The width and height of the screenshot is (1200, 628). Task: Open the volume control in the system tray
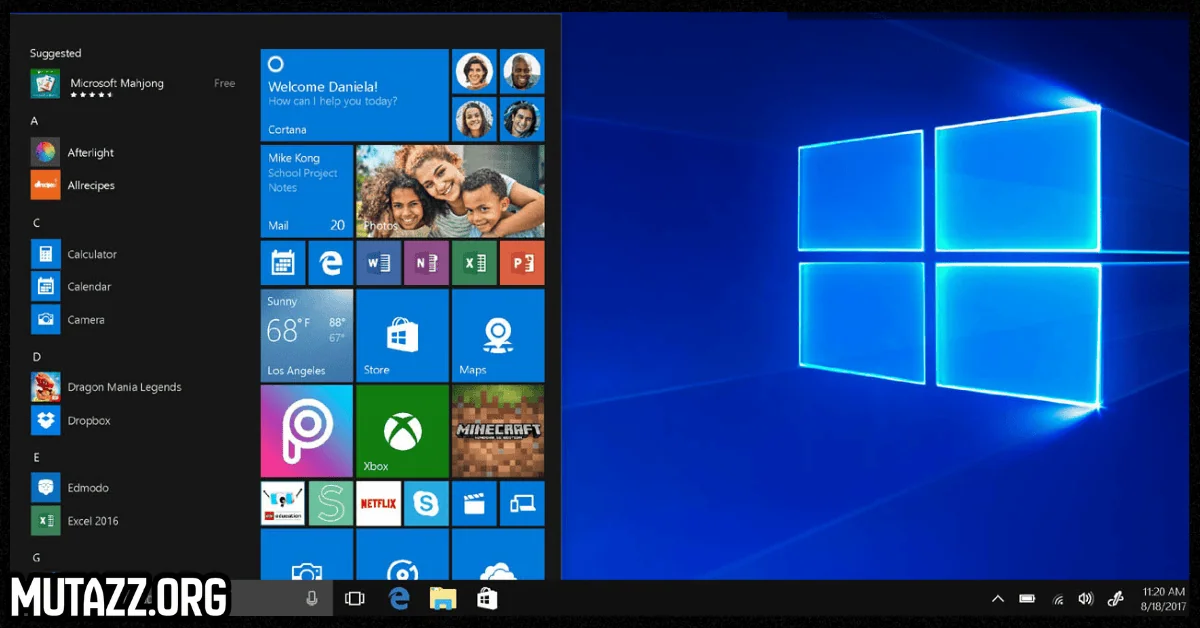coord(1085,599)
